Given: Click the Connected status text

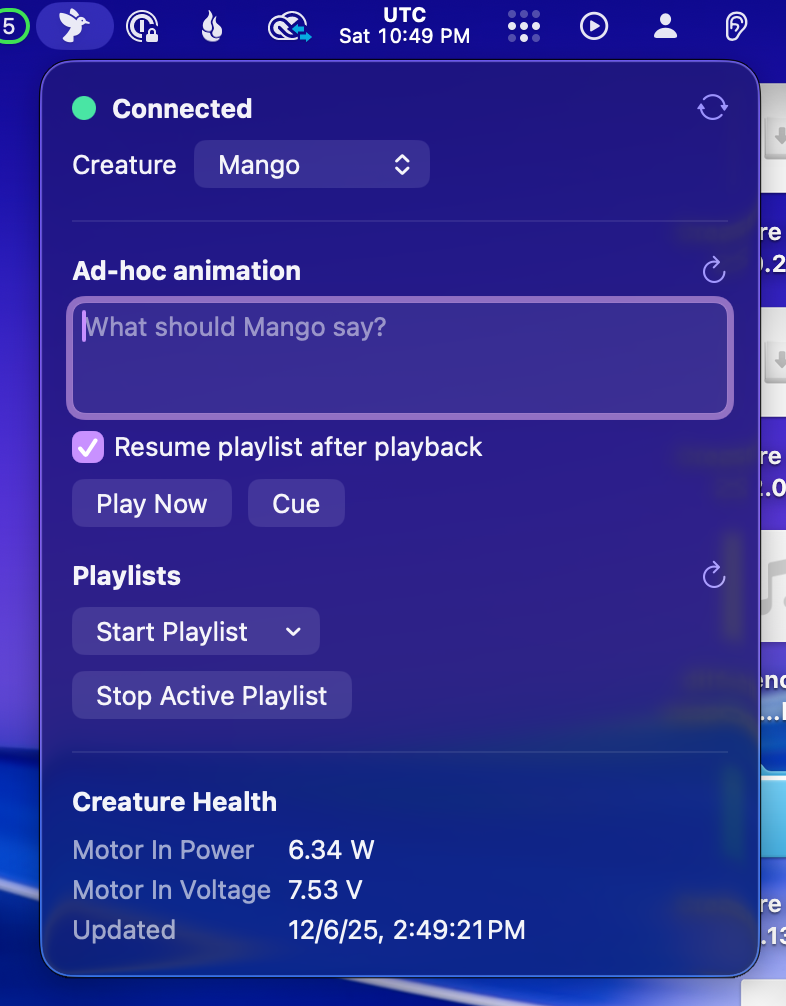Looking at the screenshot, I should pos(182,108).
